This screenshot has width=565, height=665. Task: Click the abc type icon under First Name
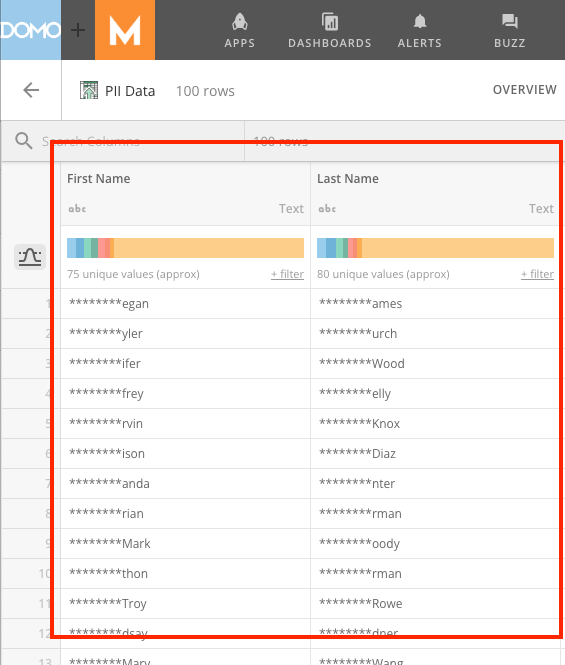[78, 209]
